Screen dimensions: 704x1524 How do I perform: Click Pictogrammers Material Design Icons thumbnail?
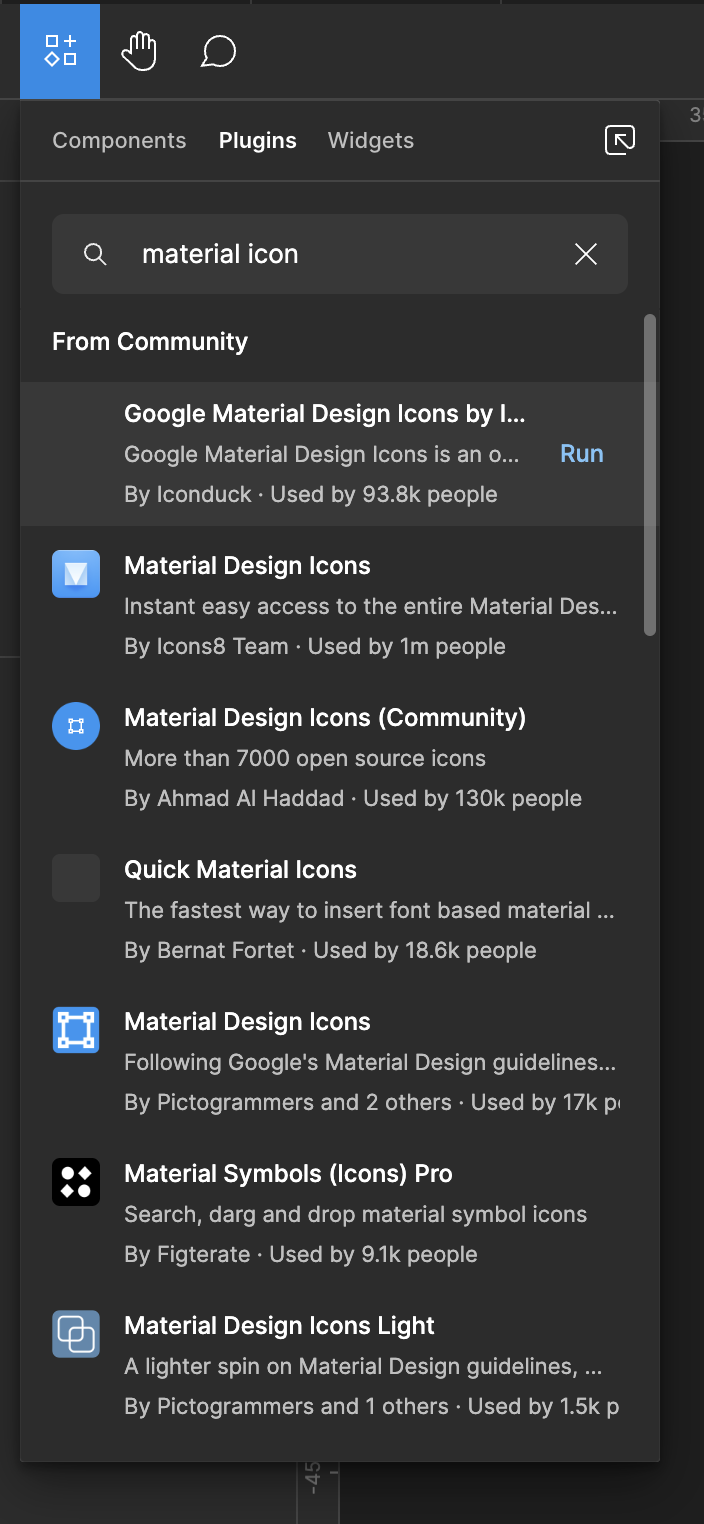76,1030
